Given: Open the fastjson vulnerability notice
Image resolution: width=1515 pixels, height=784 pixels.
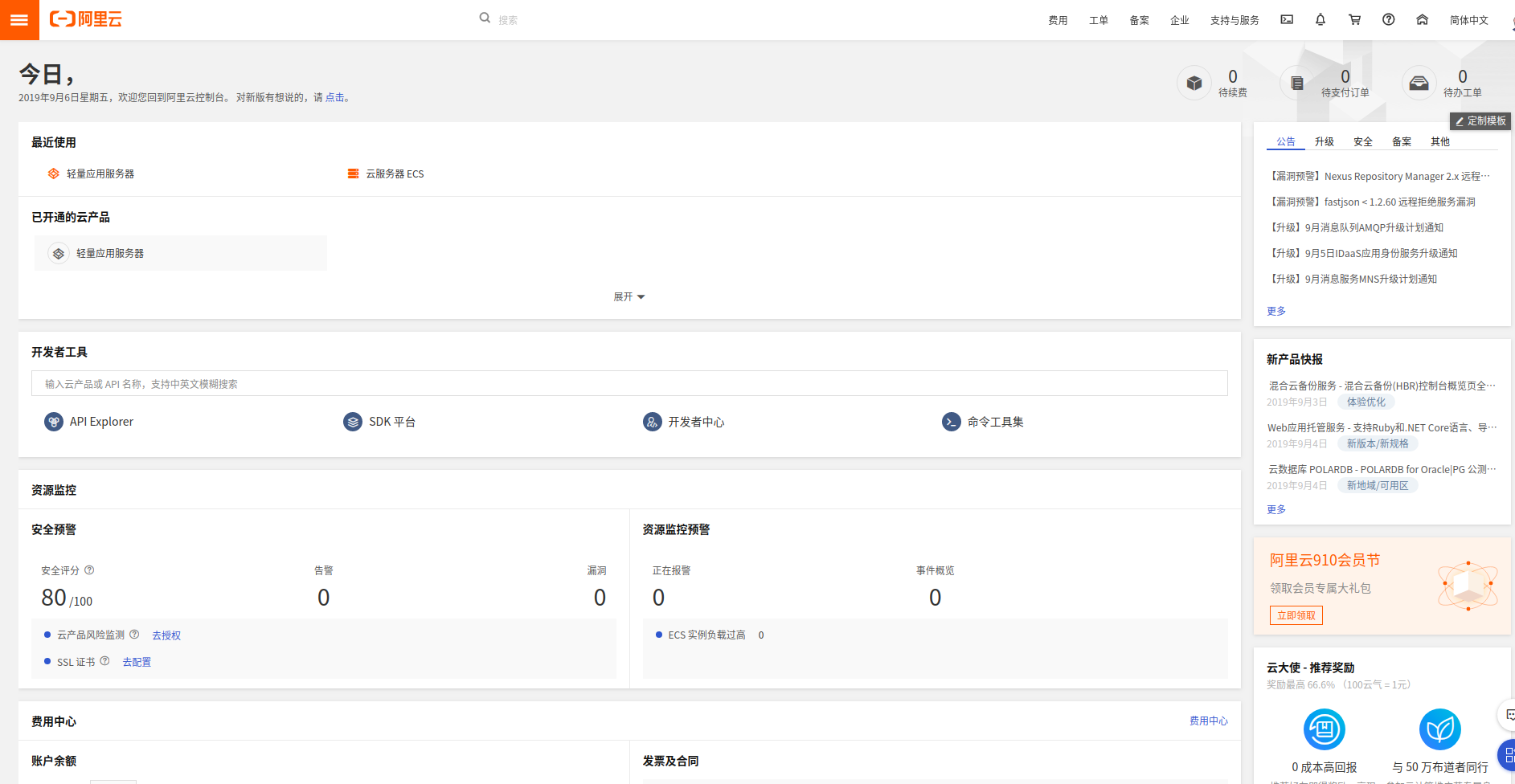Looking at the screenshot, I should coord(1372,202).
